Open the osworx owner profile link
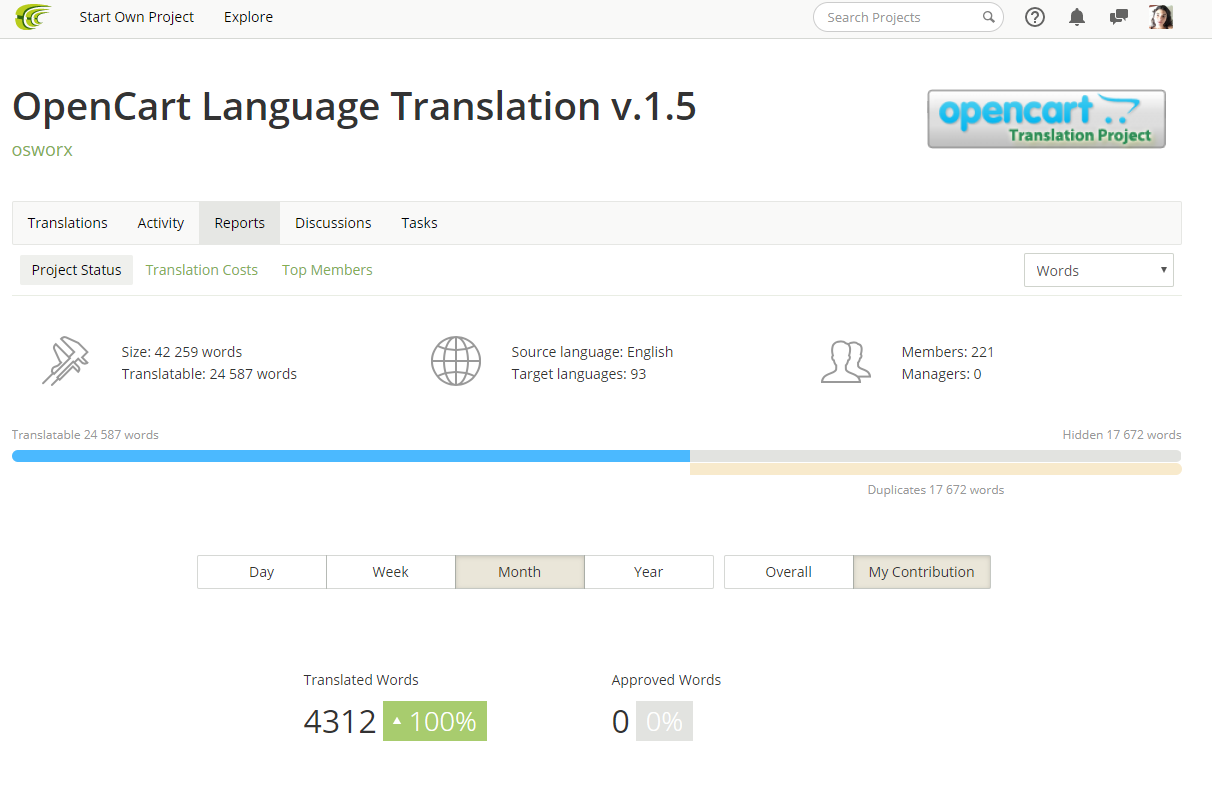 42,150
